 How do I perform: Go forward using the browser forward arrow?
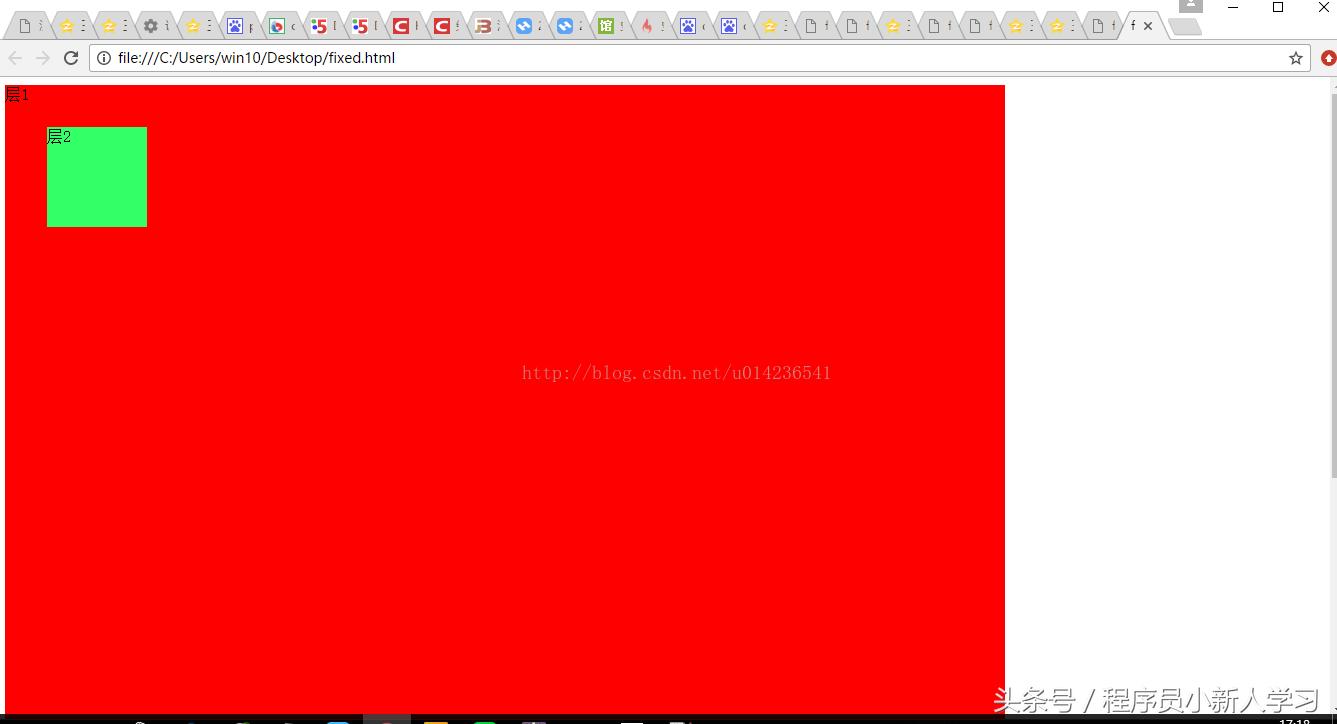point(43,58)
